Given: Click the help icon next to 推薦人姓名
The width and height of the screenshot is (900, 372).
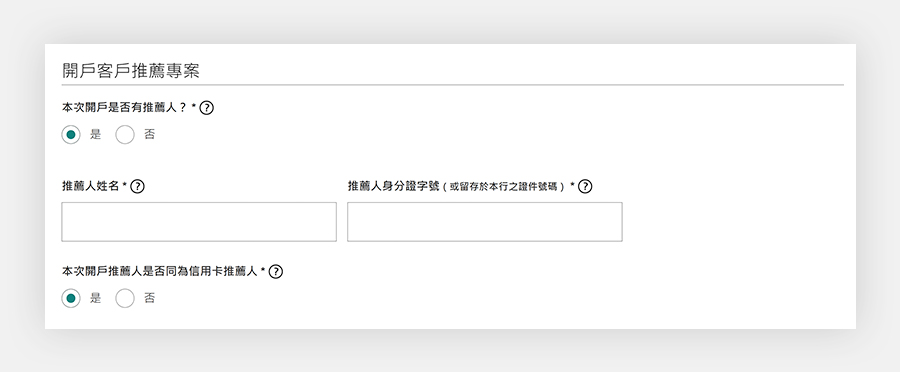Looking at the screenshot, I should tap(137, 187).
